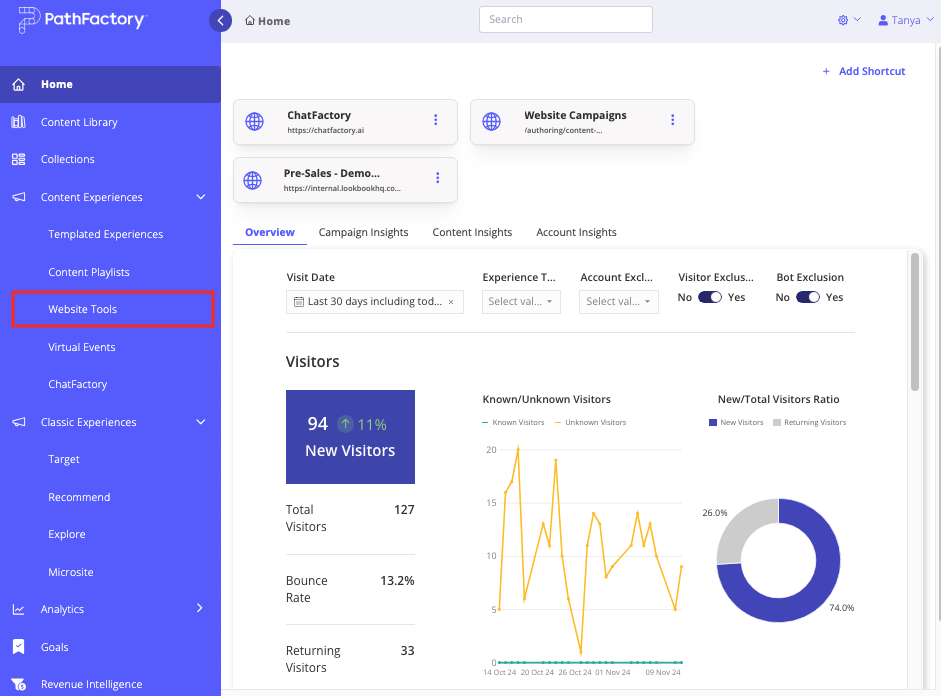Click the New Visitors legend swatch

713,422
